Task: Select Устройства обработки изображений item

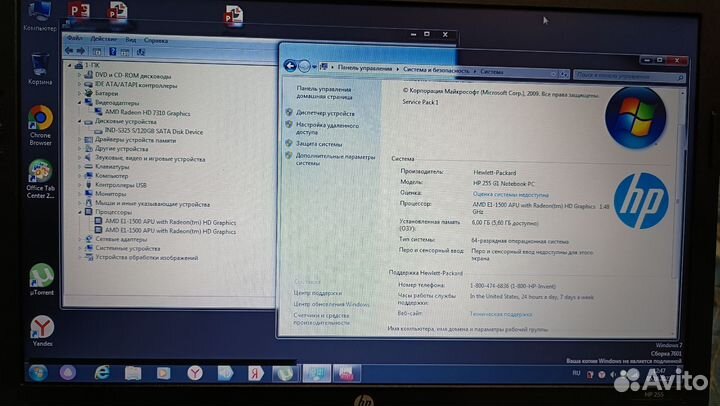Action: coord(146,258)
